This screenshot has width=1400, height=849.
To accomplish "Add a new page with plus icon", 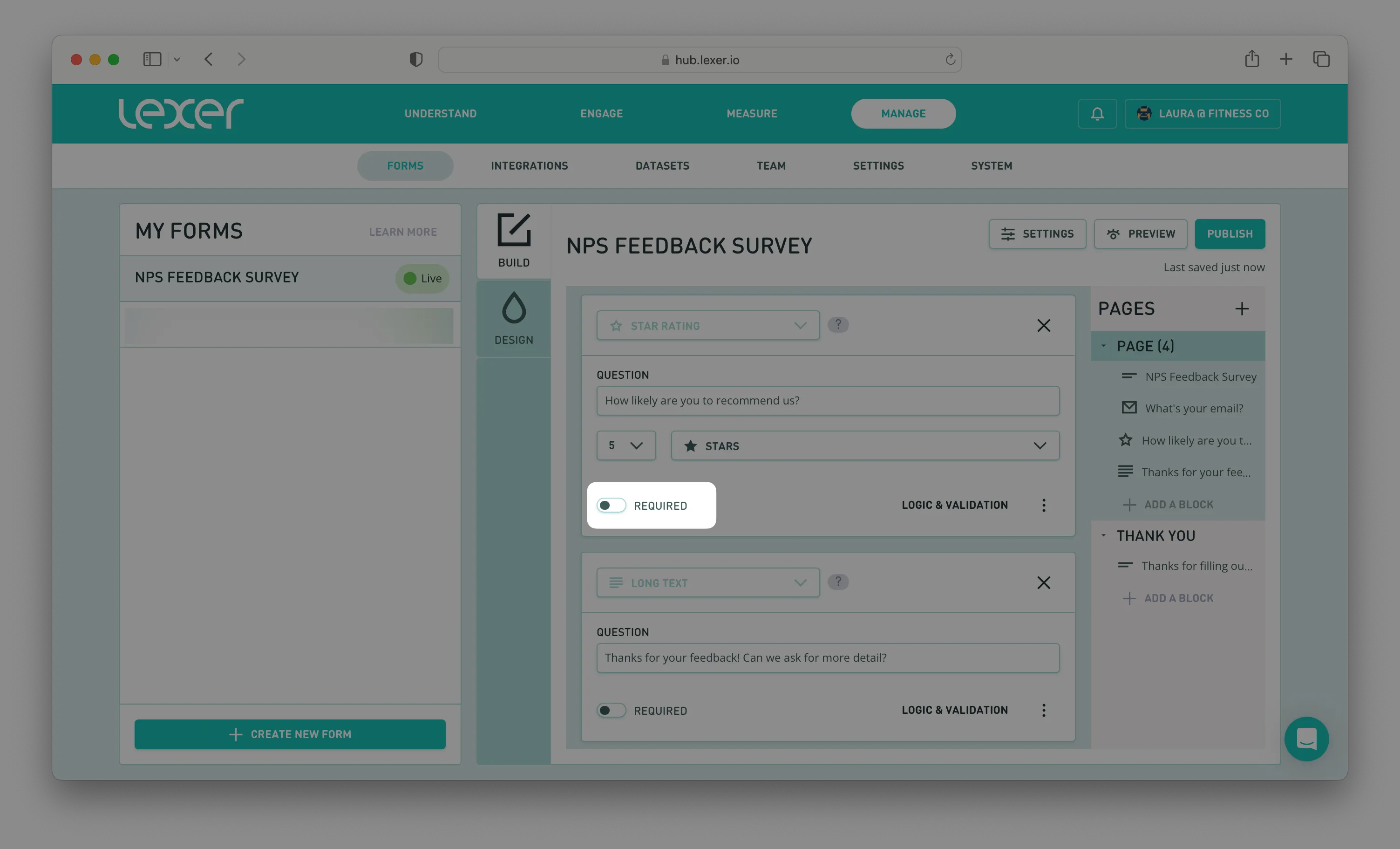I will pyautogui.click(x=1242, y=309).
